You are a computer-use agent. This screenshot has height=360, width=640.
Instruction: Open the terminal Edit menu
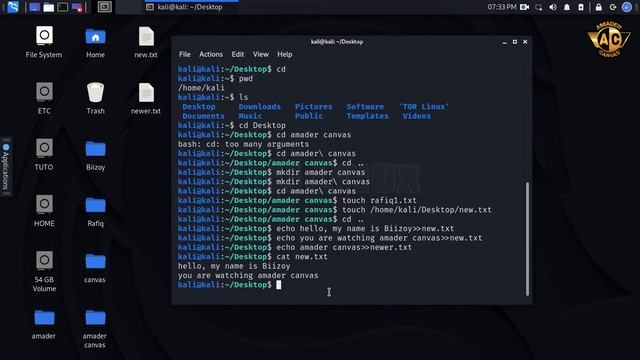click(x=238, y=54)
